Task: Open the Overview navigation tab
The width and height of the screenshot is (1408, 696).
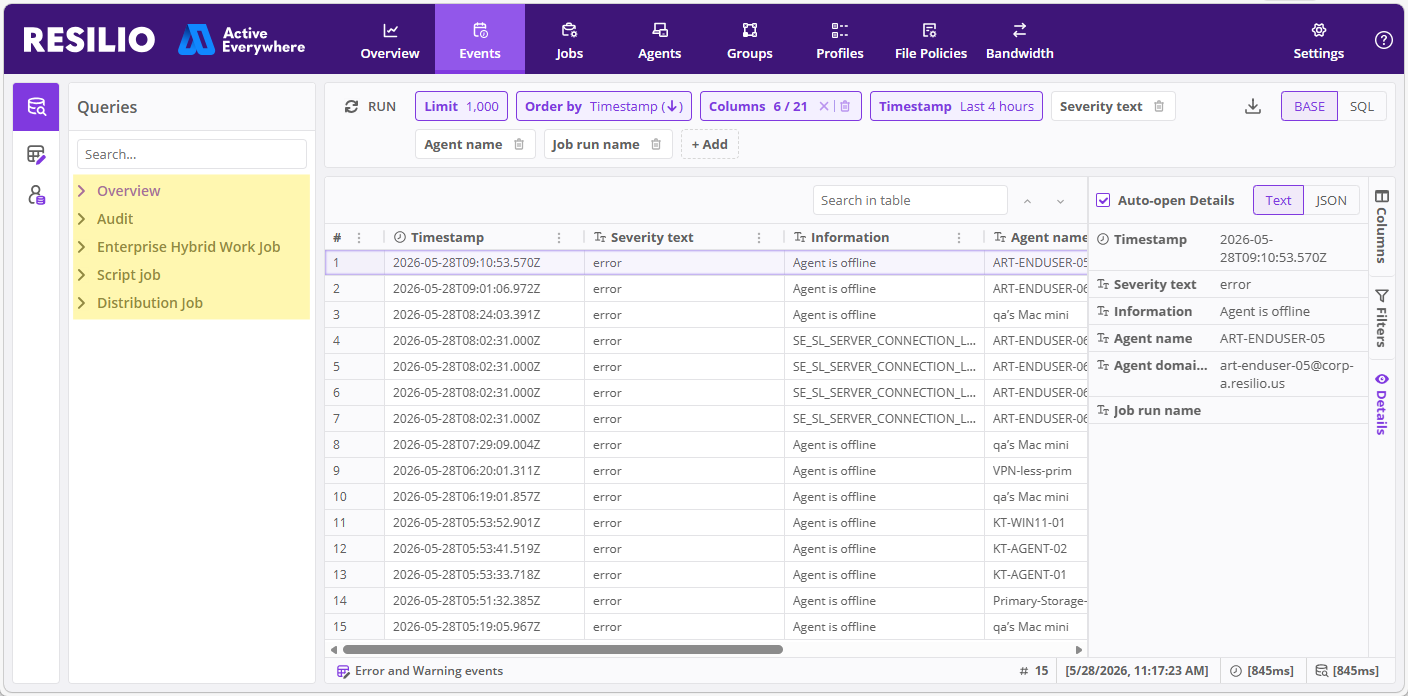Action: coord(390,40)
